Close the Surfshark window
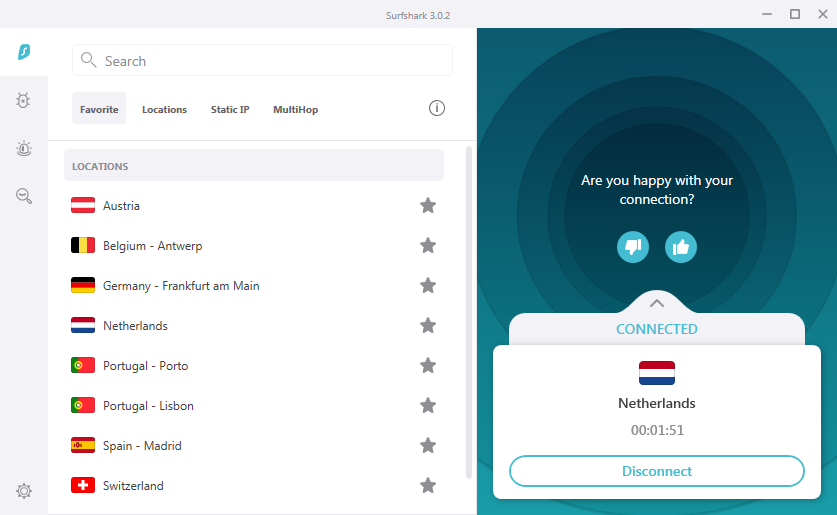The width and height of the screenshot is (837, 515). 823,14
